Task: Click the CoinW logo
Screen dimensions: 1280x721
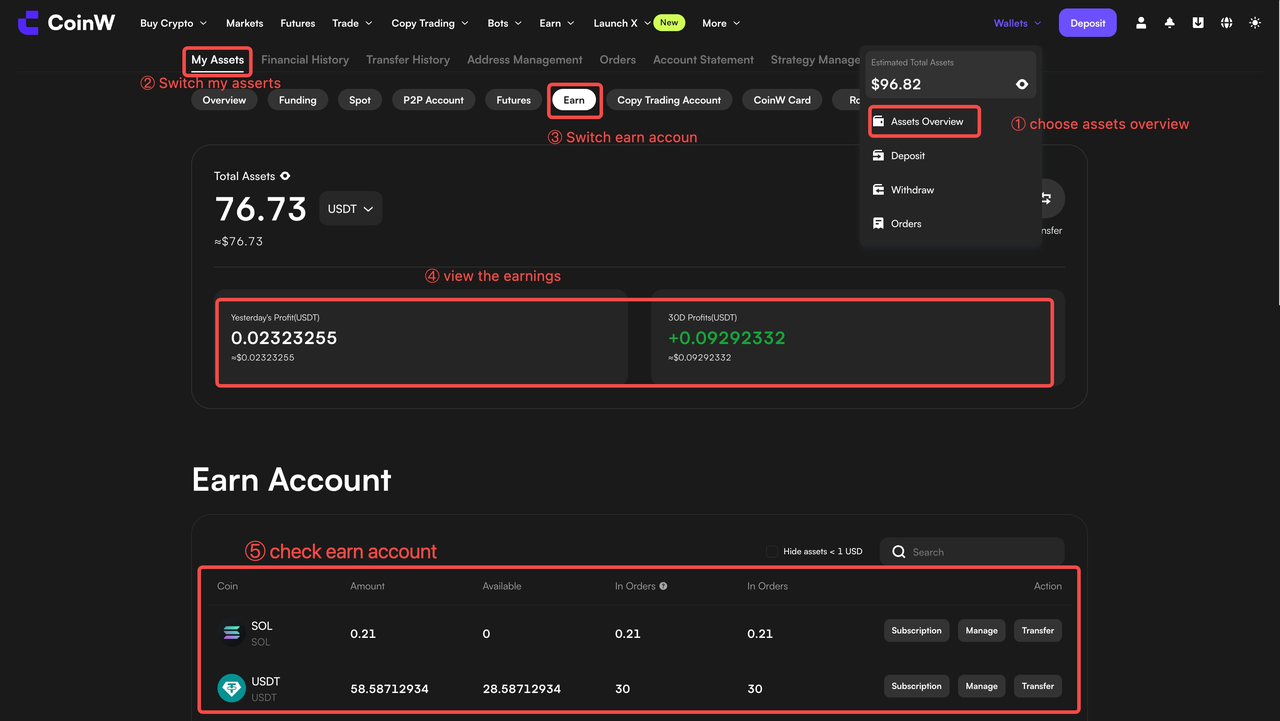Action: 66,22
